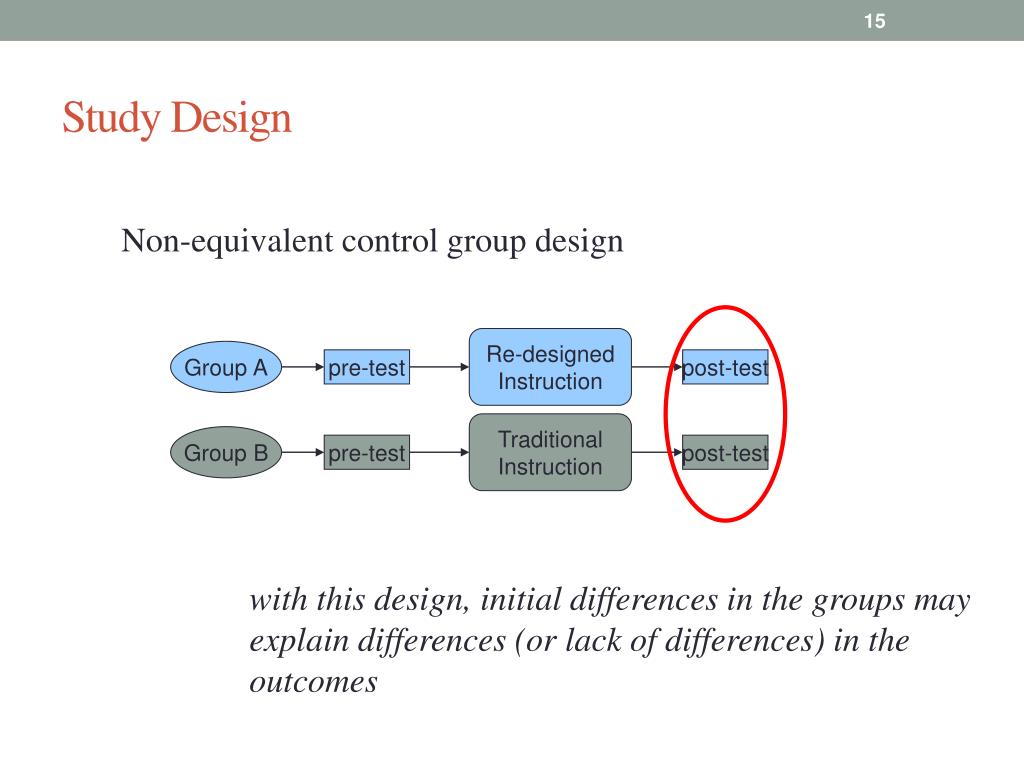The width and height of the screenshot is (1024, 768).
Task: Click the 'Study Design' slide title
Action: click(177, 118)
